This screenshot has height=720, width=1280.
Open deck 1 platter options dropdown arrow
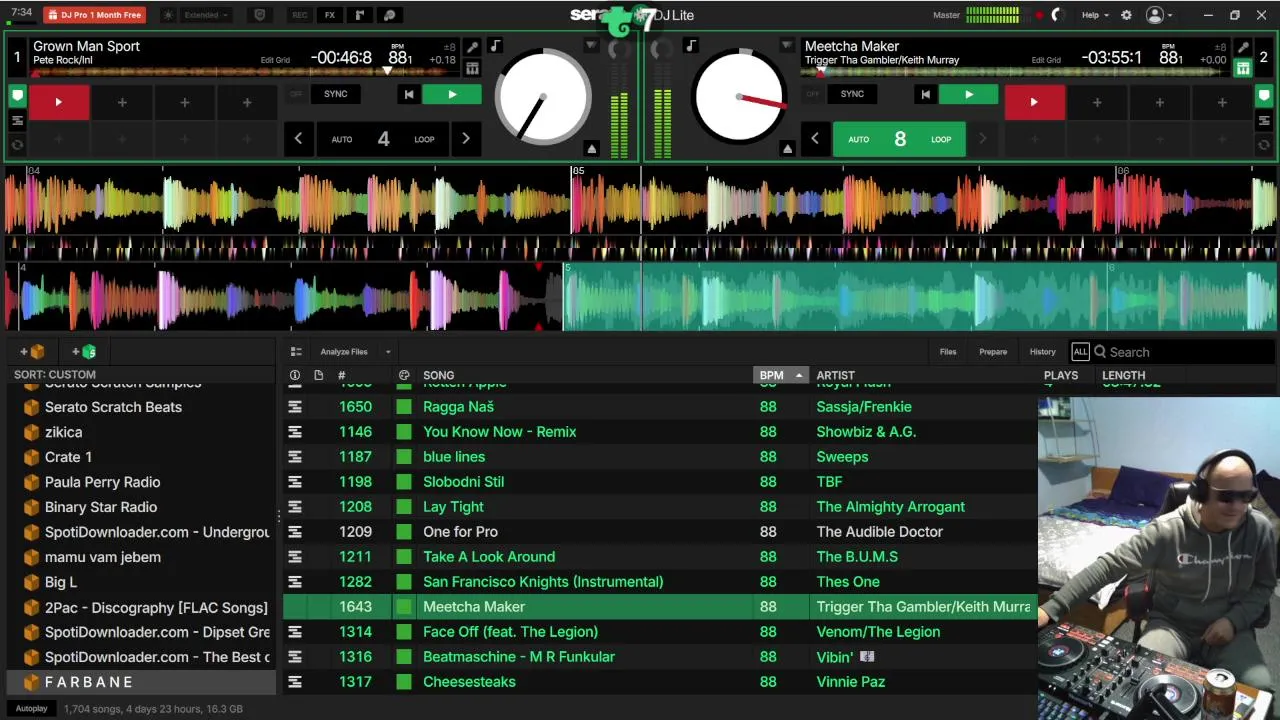click(x=591, y=46)
